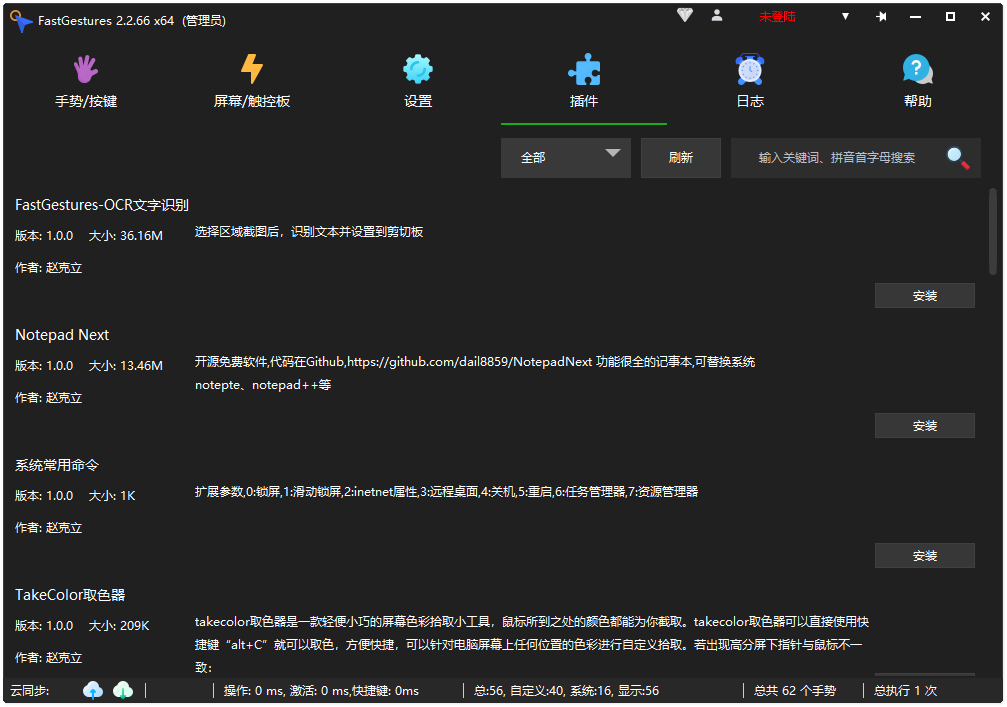Click the search magnifier icon
The width and height of the screenshot is (1007, 707).
coord(956,158)
